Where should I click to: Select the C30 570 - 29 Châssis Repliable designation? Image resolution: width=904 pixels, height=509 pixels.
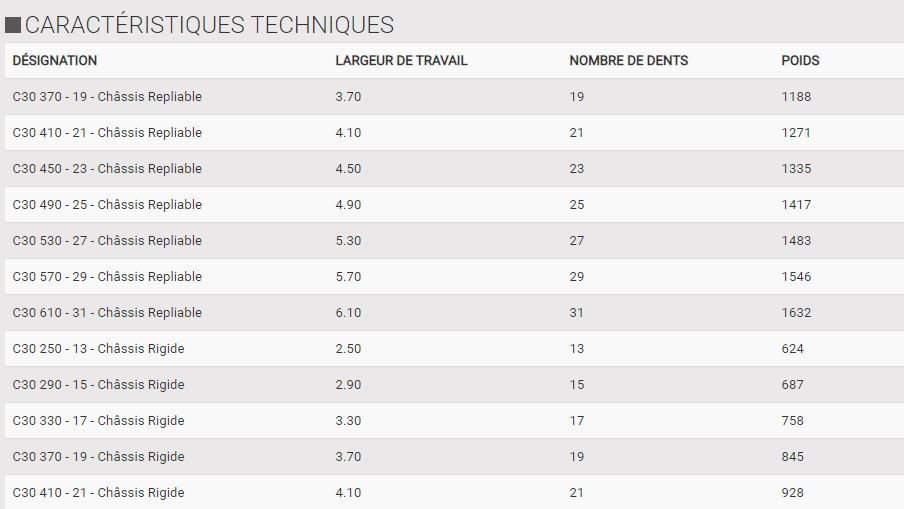pyautogui.click(x=107, y=277)
